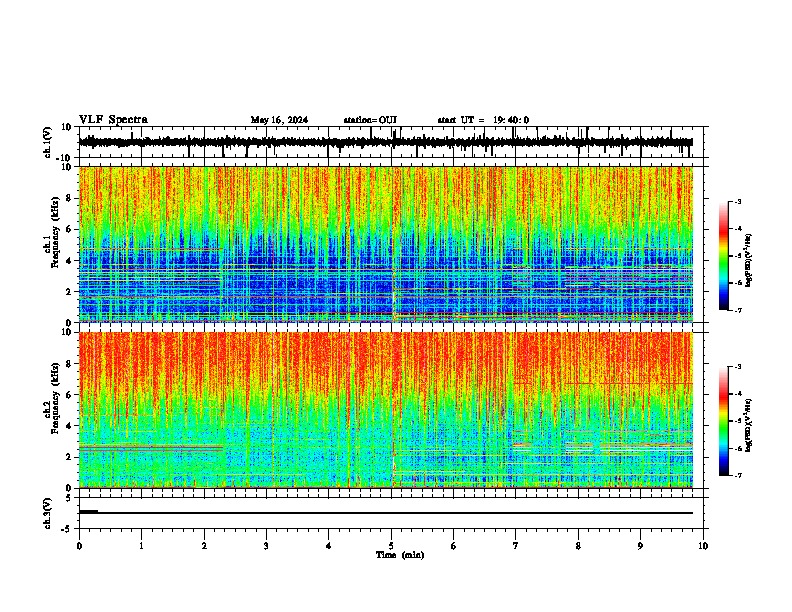Screen dimensions: 792x612
Task: Click the "Time (min)" axis label
Action: coord(400,555)
